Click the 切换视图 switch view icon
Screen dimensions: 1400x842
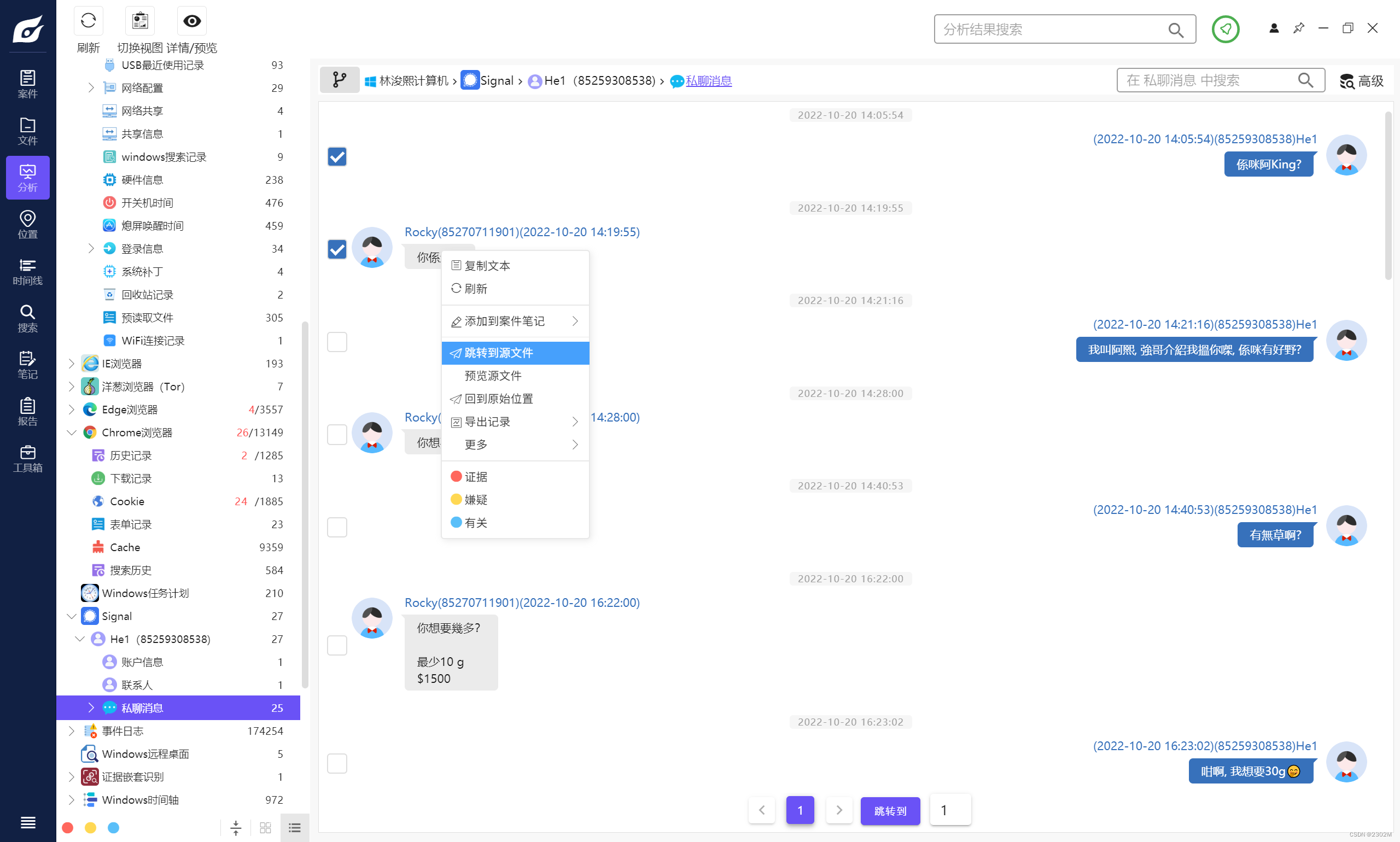(x=139, y=21)
